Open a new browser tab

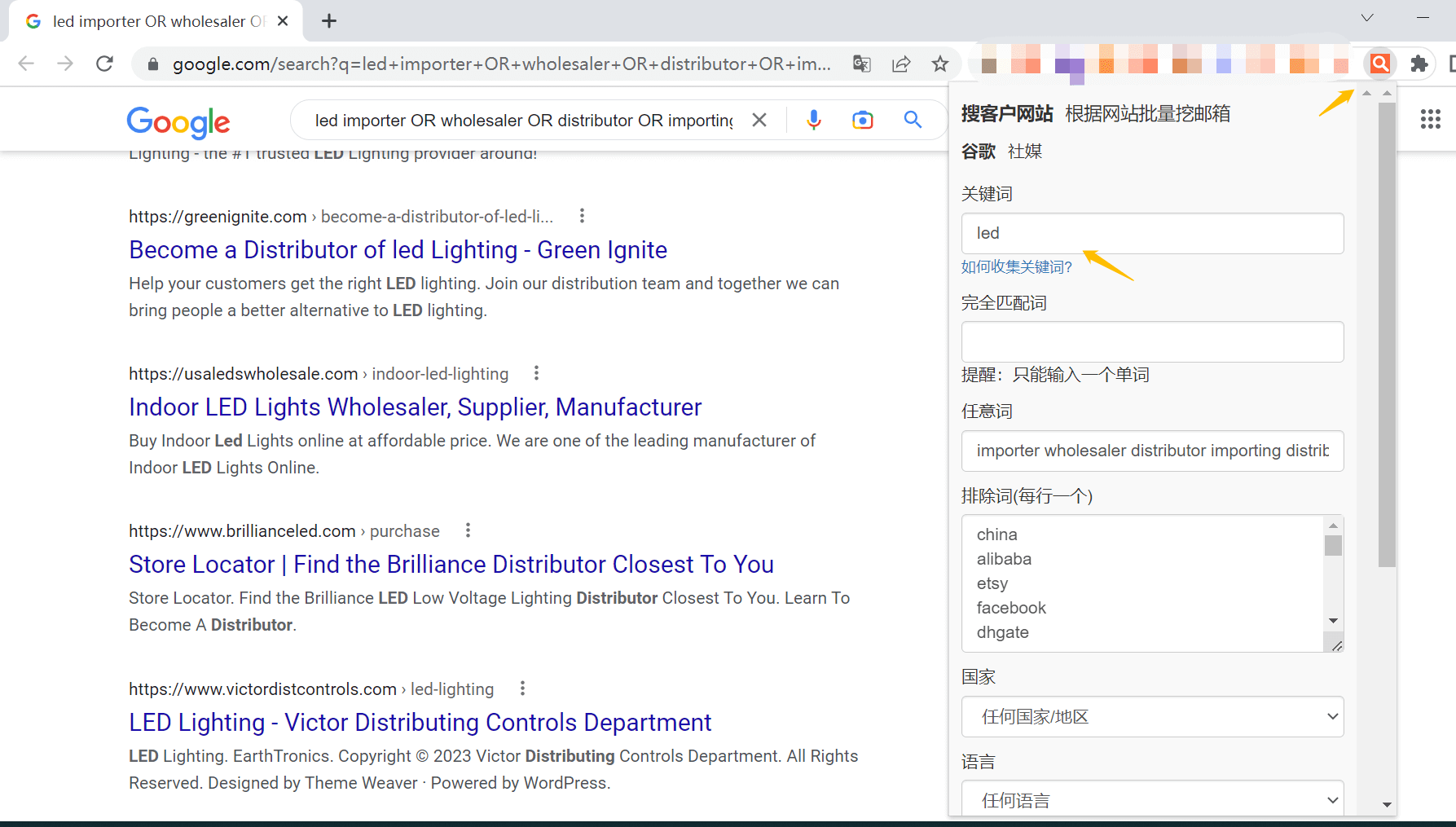329,21
